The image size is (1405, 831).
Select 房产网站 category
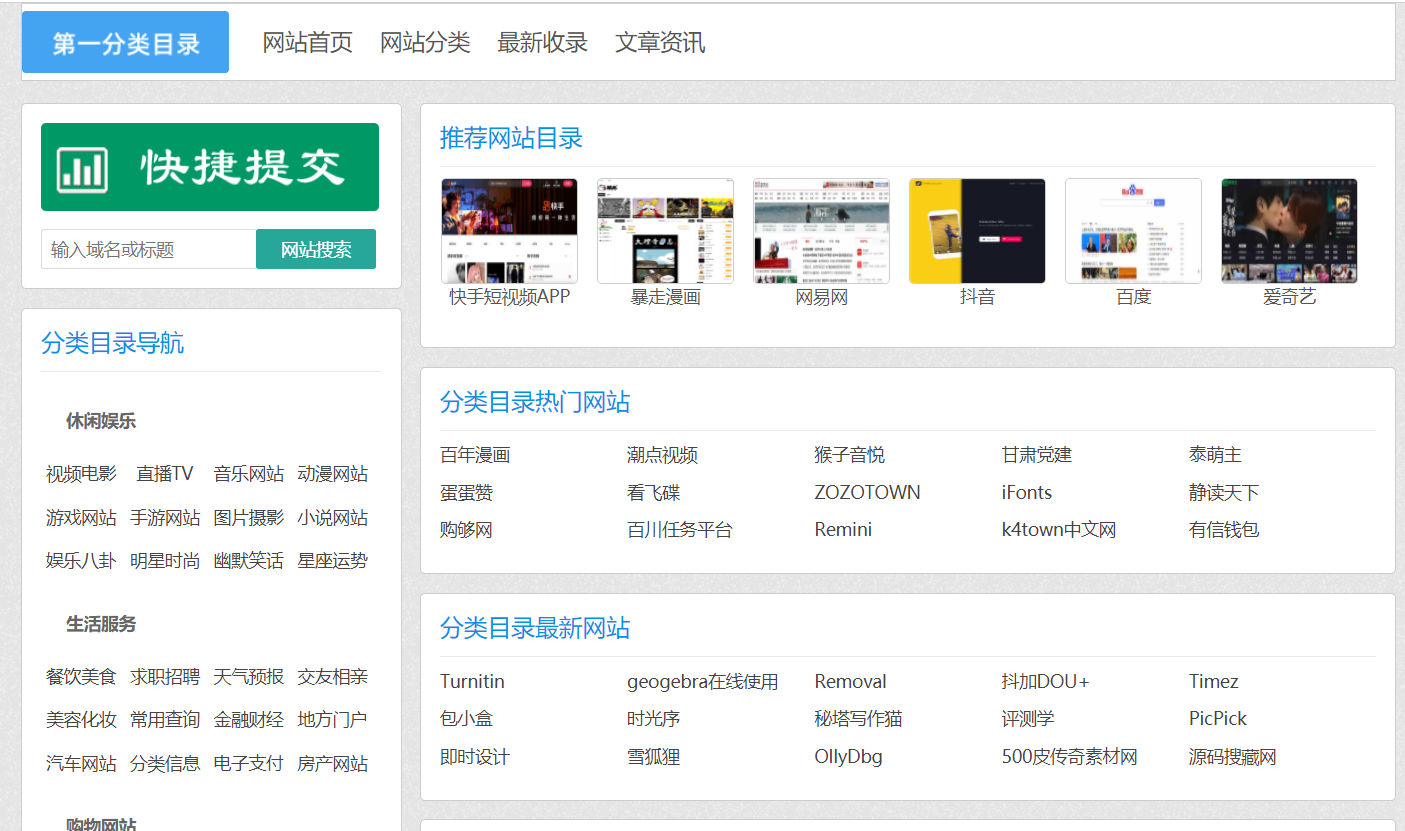(x=332, y=764)
